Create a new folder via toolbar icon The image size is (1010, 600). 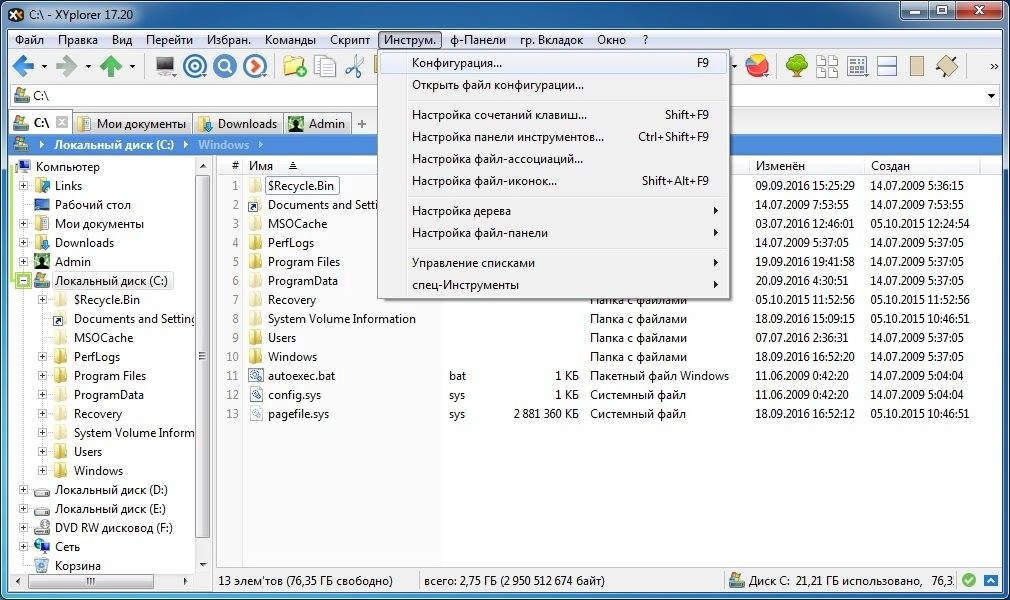click(x=294, y=66)
